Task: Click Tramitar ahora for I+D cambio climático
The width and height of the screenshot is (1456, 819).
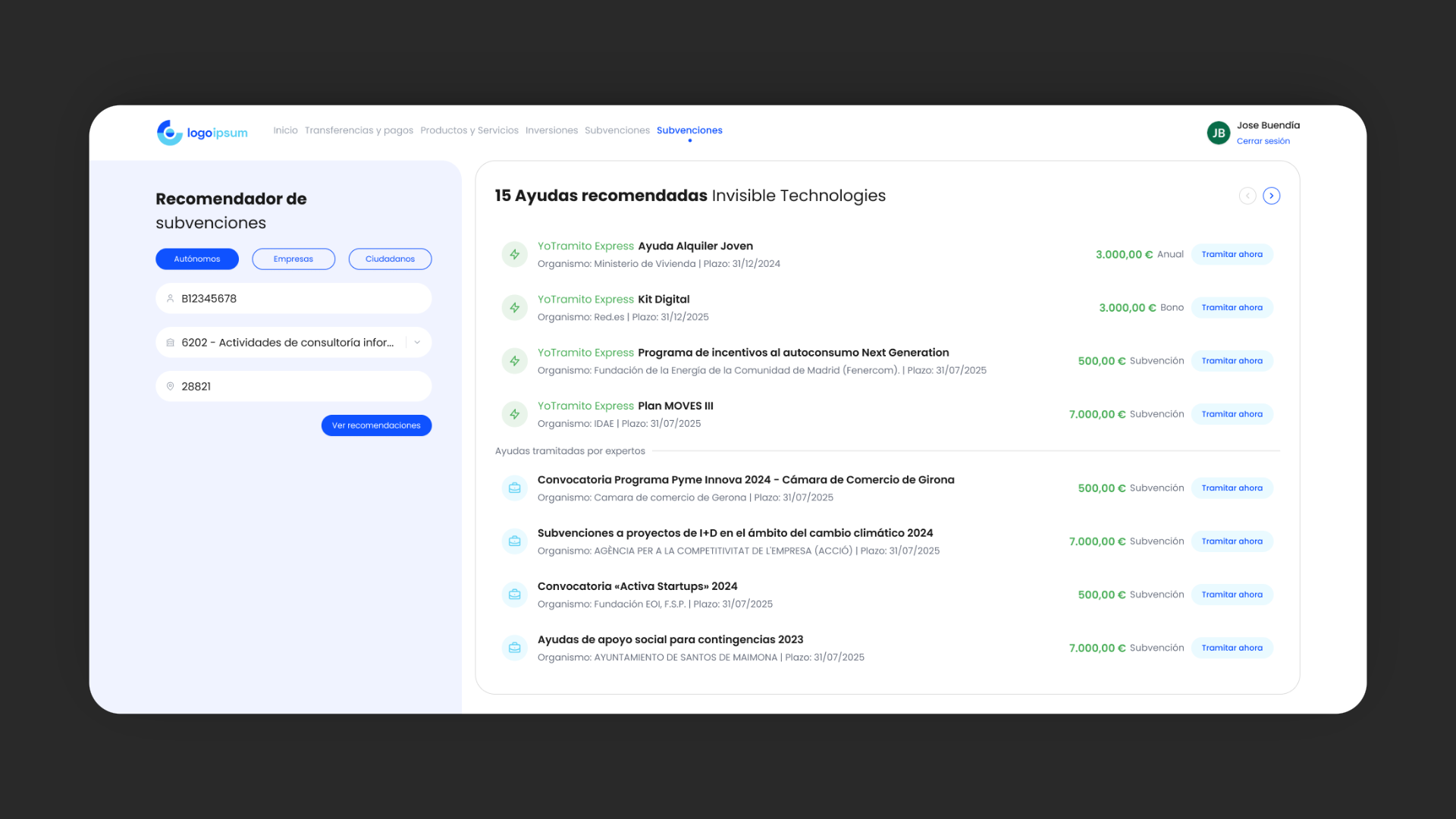Action: point(1232,541)
